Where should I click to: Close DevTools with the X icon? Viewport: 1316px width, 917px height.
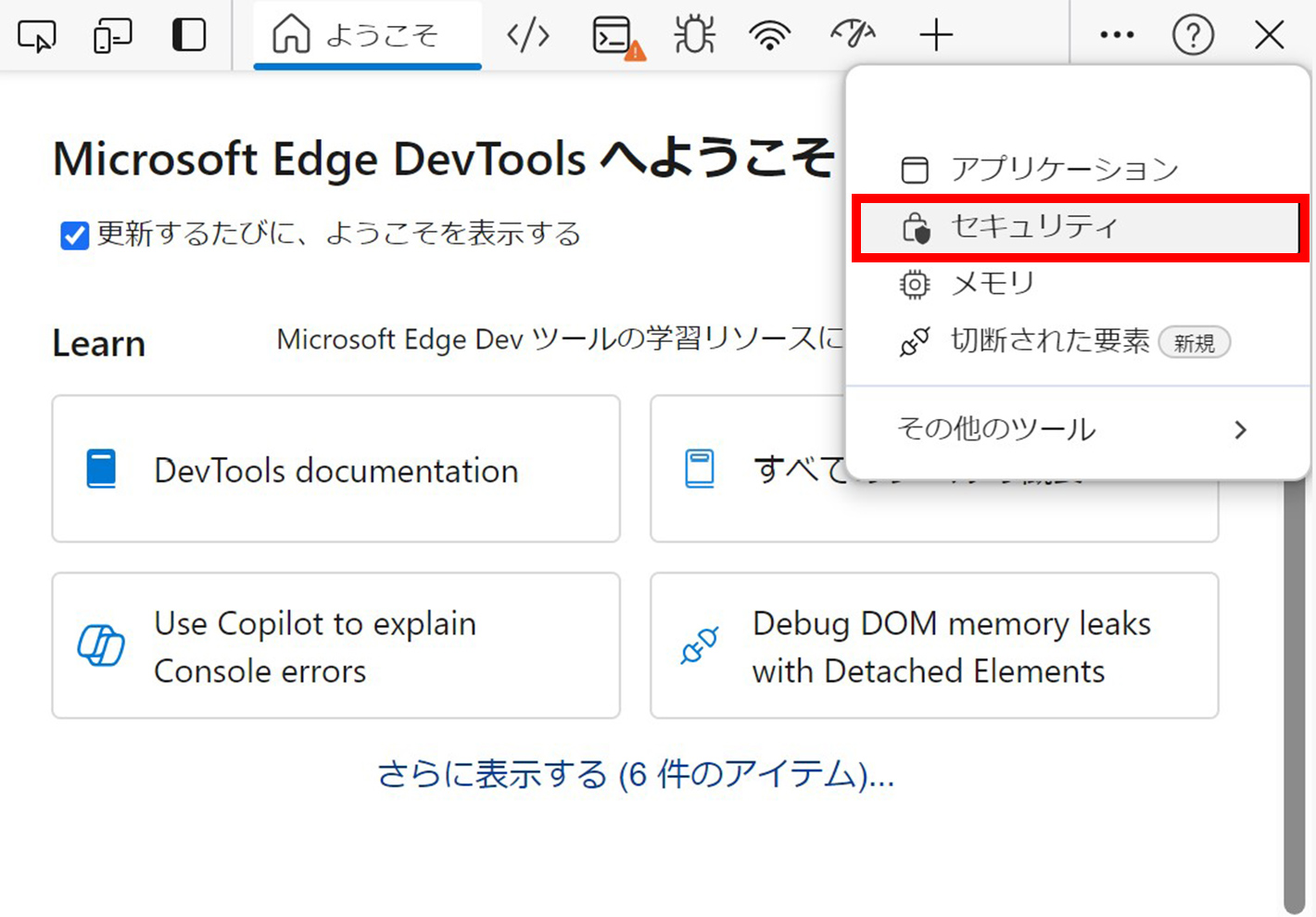point(1269,36)
